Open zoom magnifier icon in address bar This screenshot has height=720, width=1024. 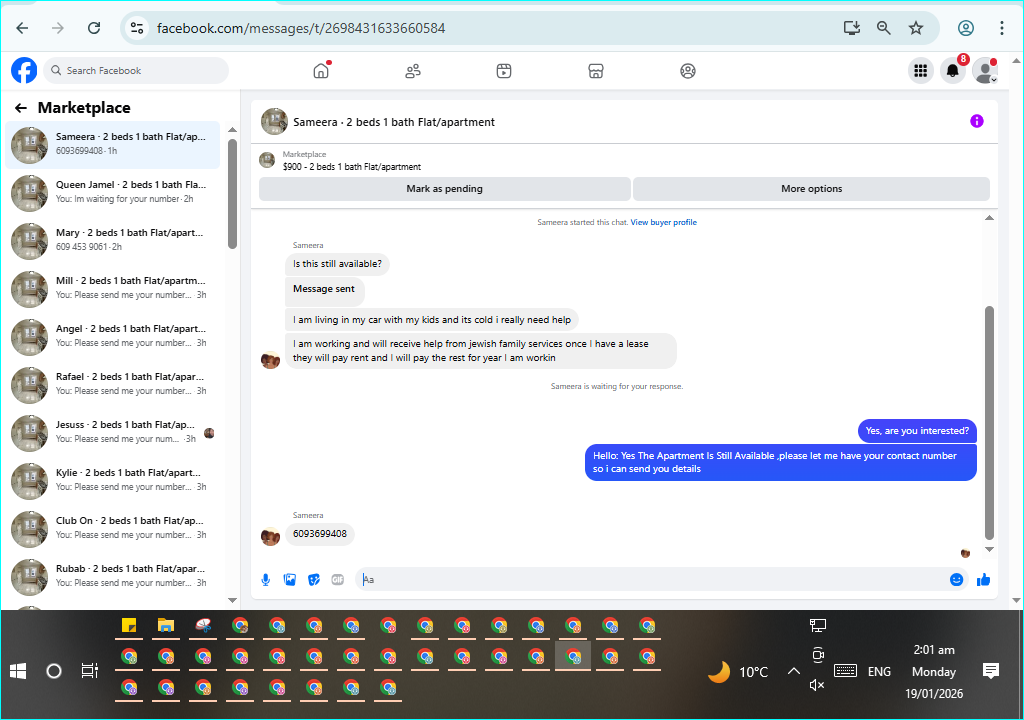(x=884, y=28)
